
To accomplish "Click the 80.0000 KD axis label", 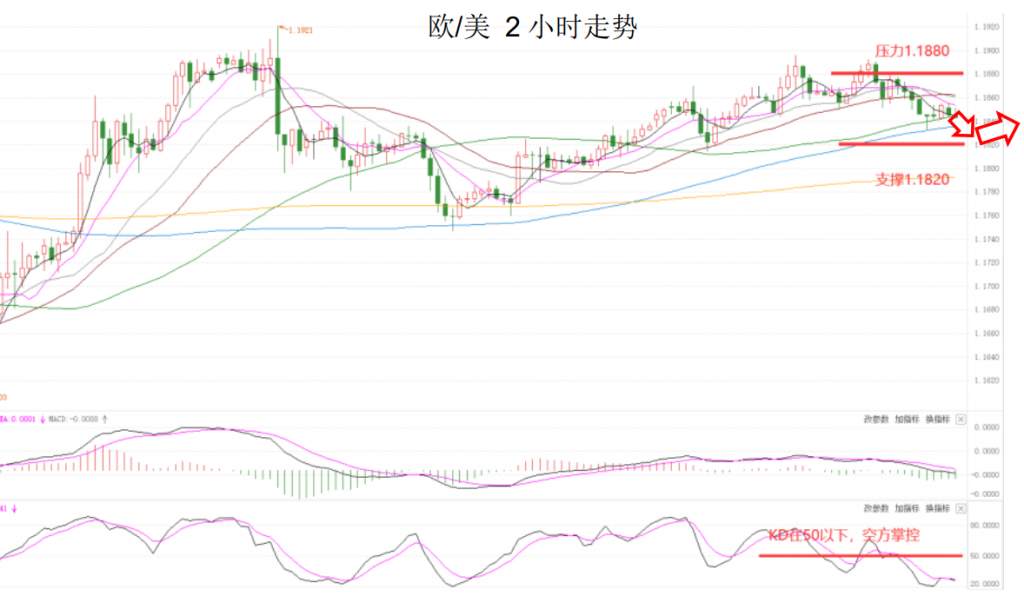I will (986, 525).
